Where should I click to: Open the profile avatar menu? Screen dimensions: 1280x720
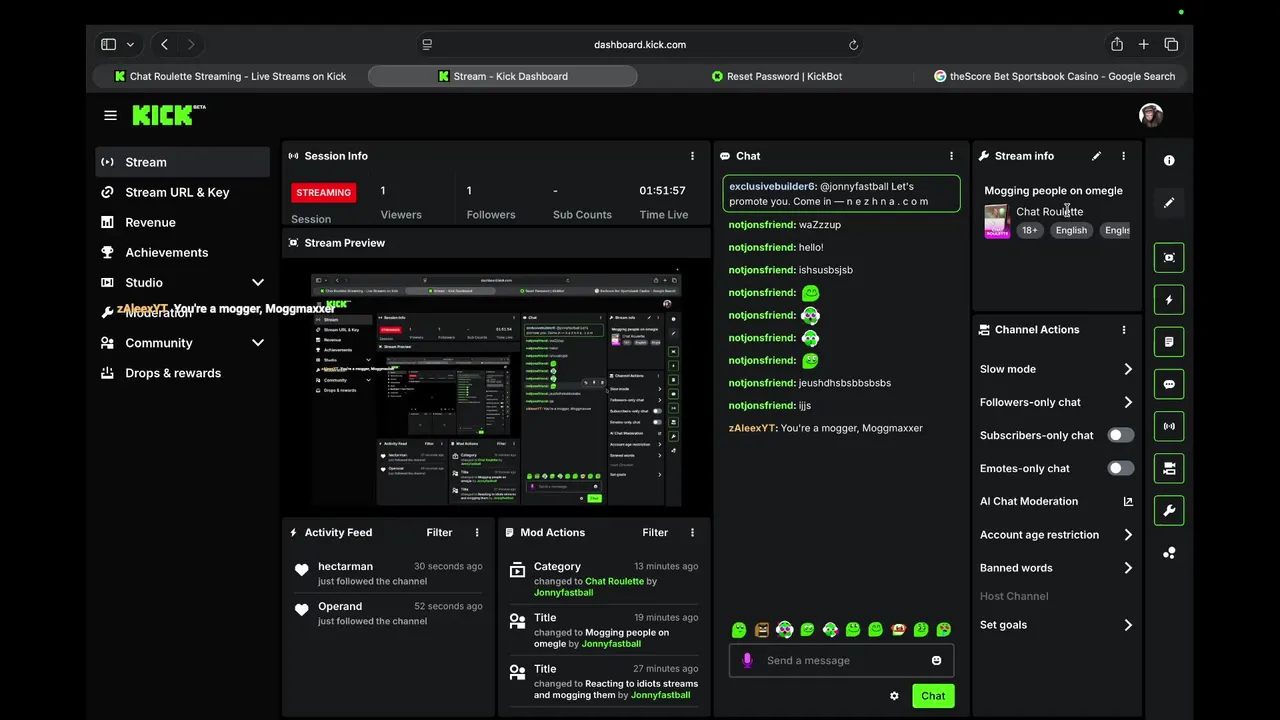[x=1151, y=115]
